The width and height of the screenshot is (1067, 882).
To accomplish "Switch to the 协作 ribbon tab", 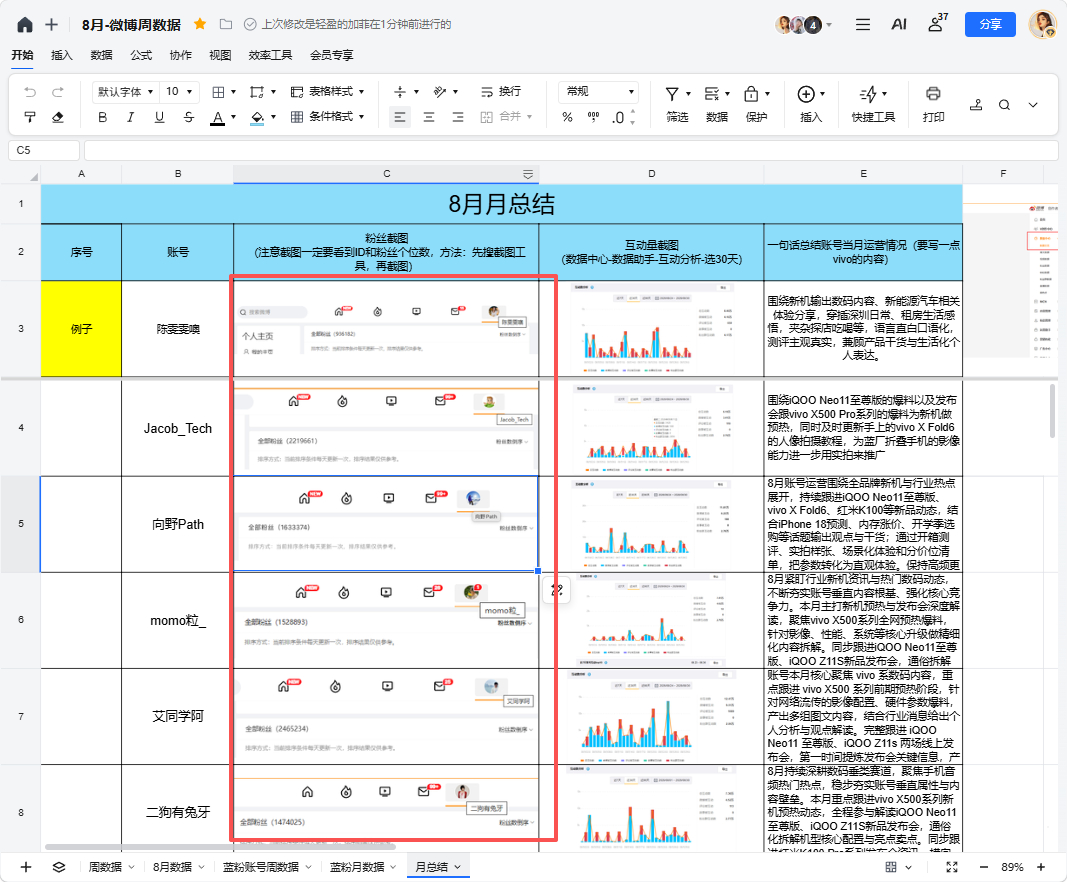I will (x=180, y=55).
